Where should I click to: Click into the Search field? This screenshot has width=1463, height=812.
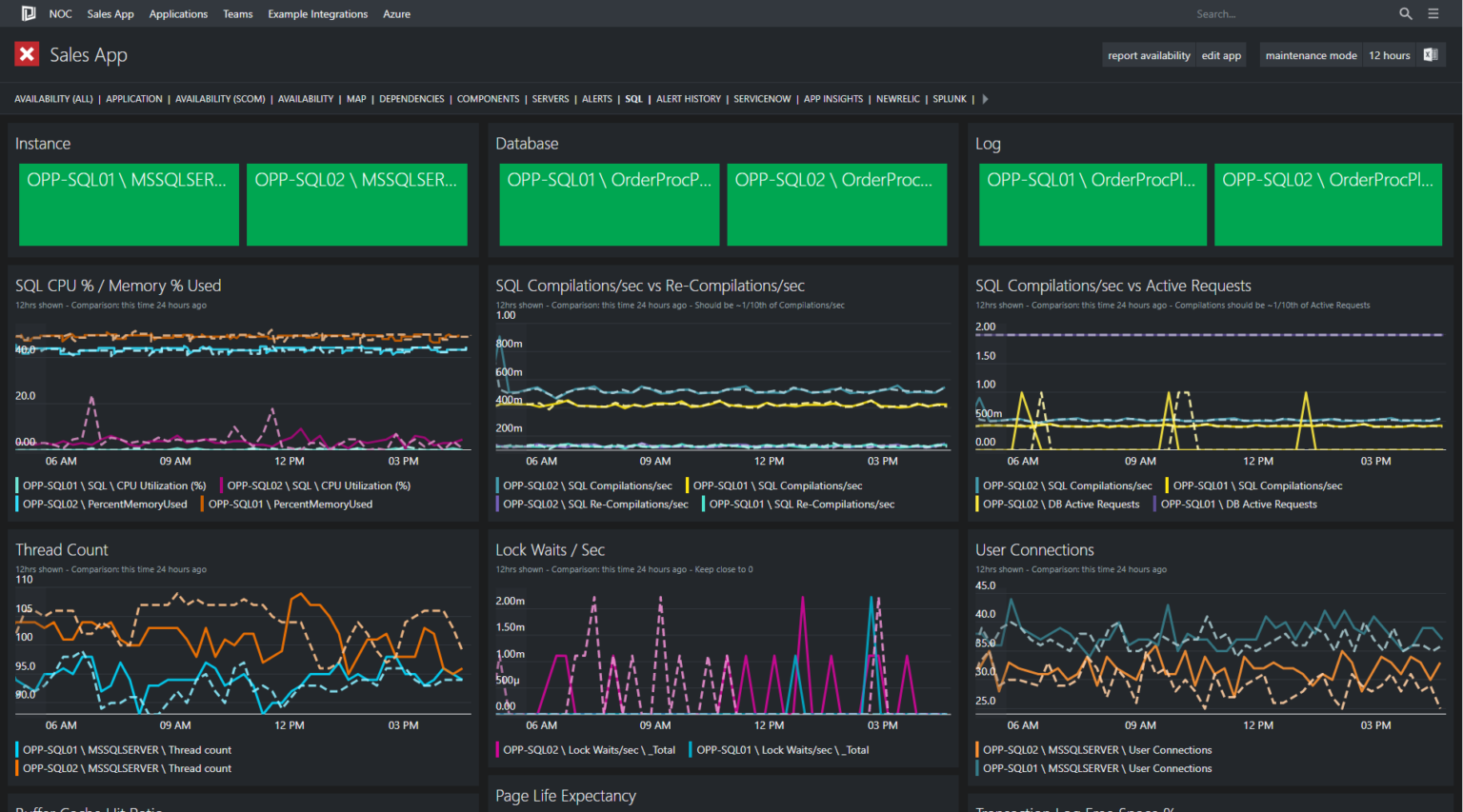[x=1291, y=14]
